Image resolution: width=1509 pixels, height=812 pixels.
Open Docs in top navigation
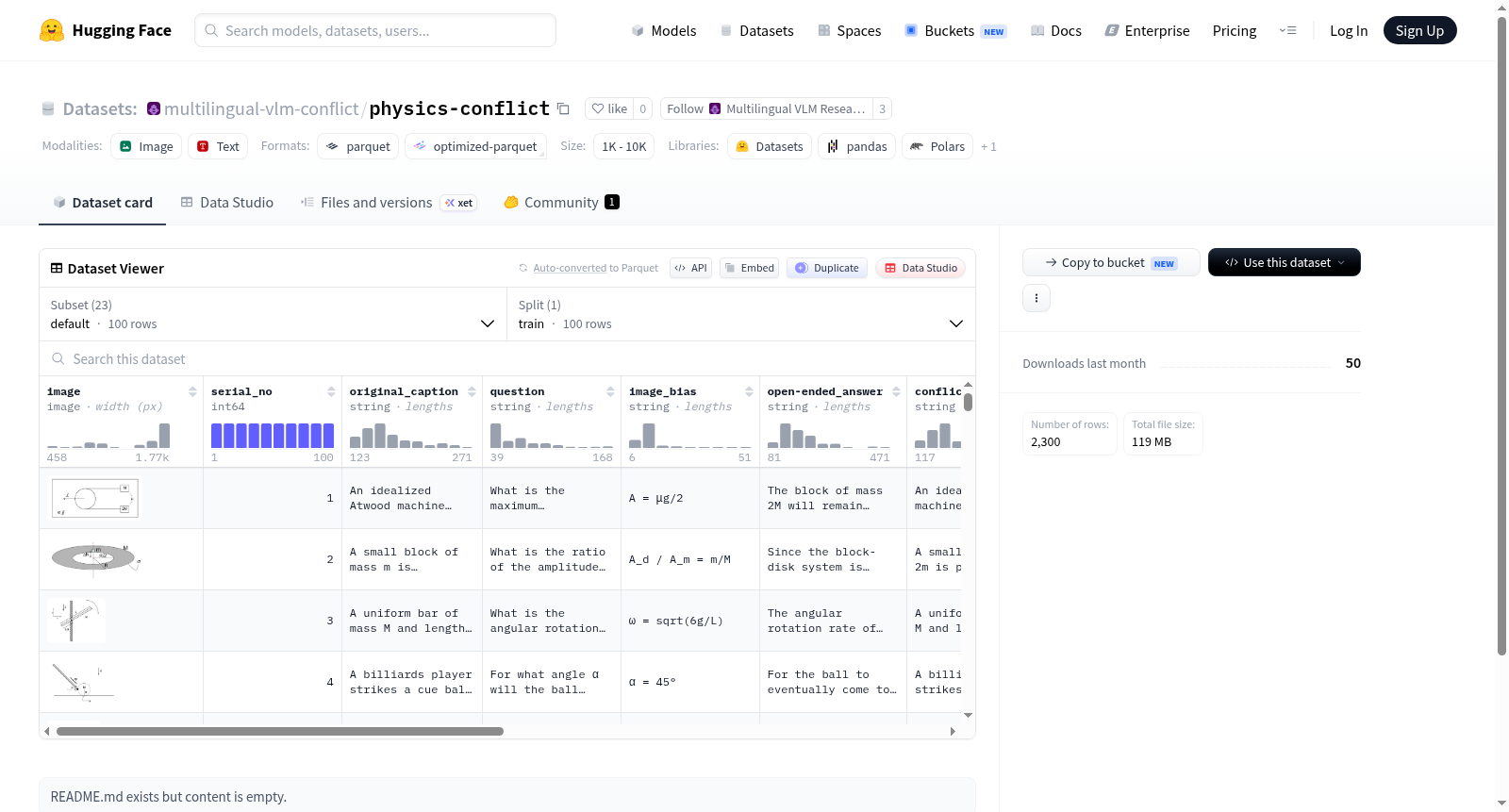coord(1056,30)
